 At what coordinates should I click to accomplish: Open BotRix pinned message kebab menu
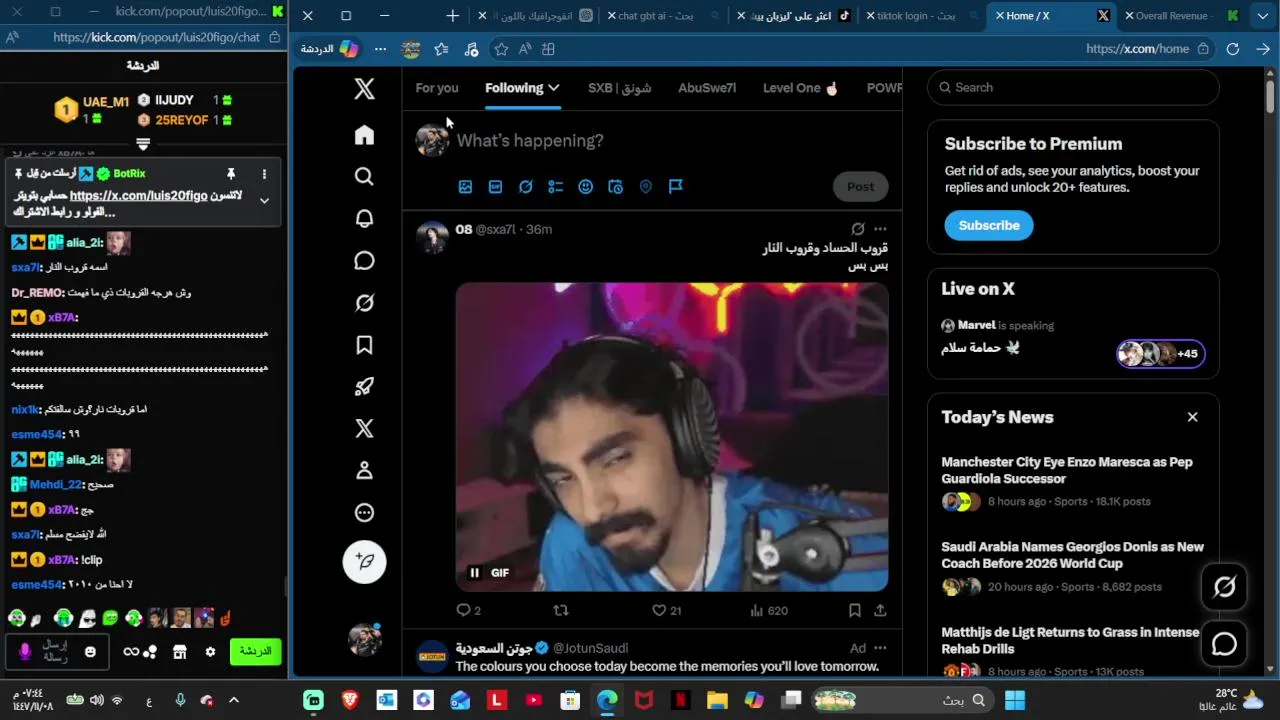coord(264,174)
